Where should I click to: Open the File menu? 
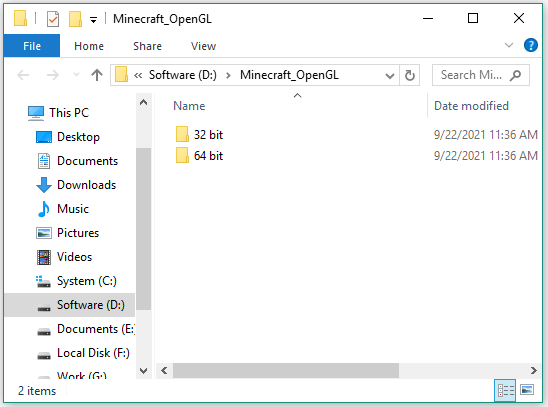pos(32,46)
